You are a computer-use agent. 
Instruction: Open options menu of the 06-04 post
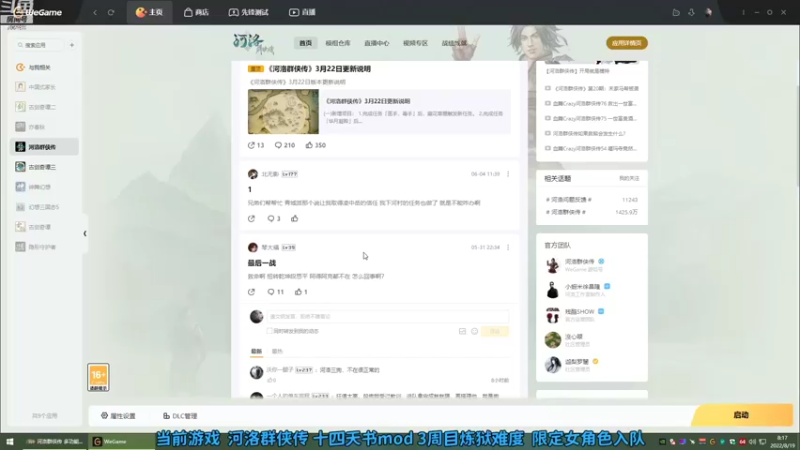[x=508, y=174]
